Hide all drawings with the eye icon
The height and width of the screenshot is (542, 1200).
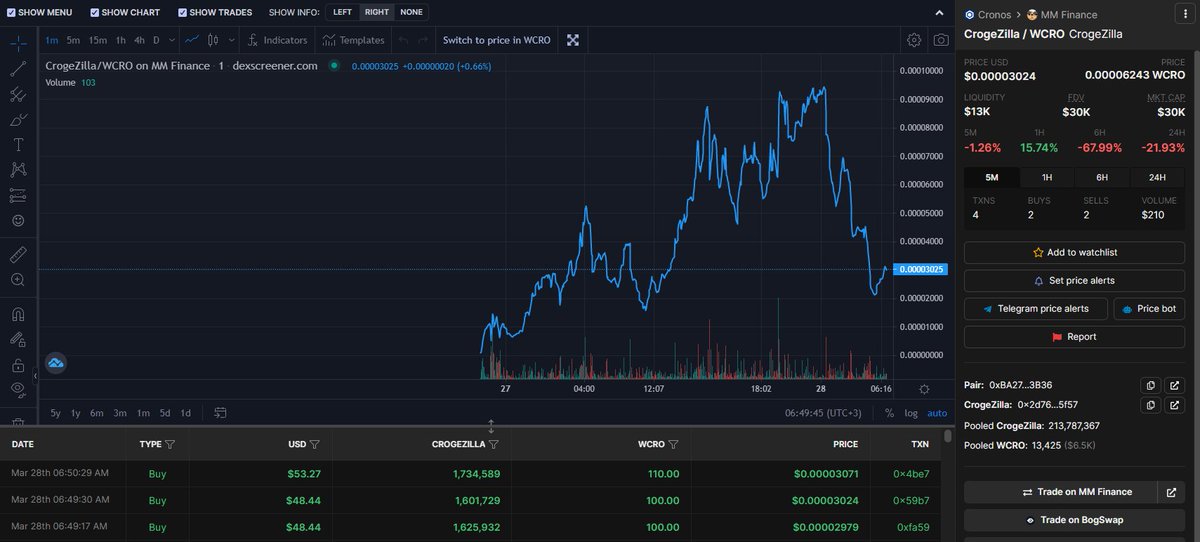[x=18, y=389]
